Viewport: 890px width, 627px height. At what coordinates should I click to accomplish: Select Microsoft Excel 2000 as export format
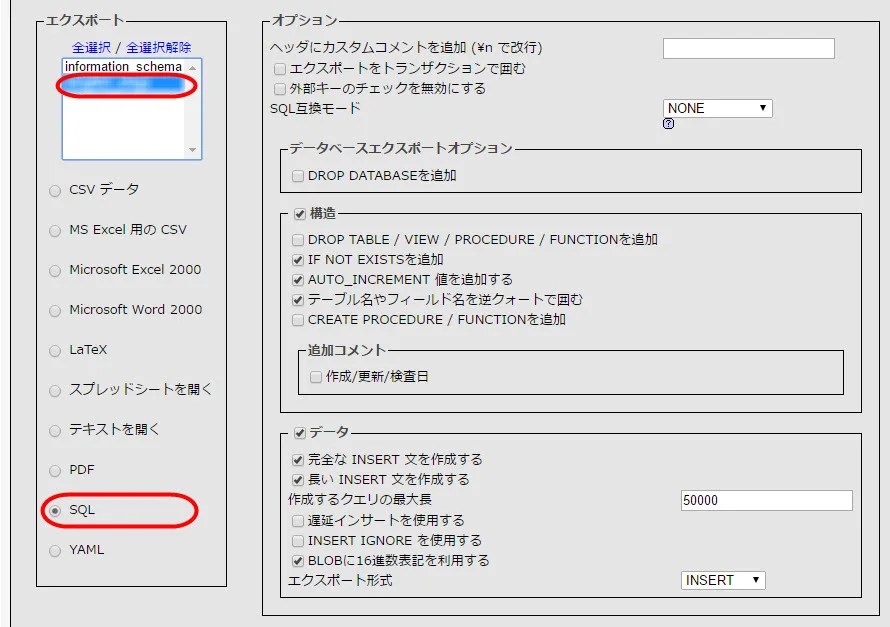[x=54, y=270]
